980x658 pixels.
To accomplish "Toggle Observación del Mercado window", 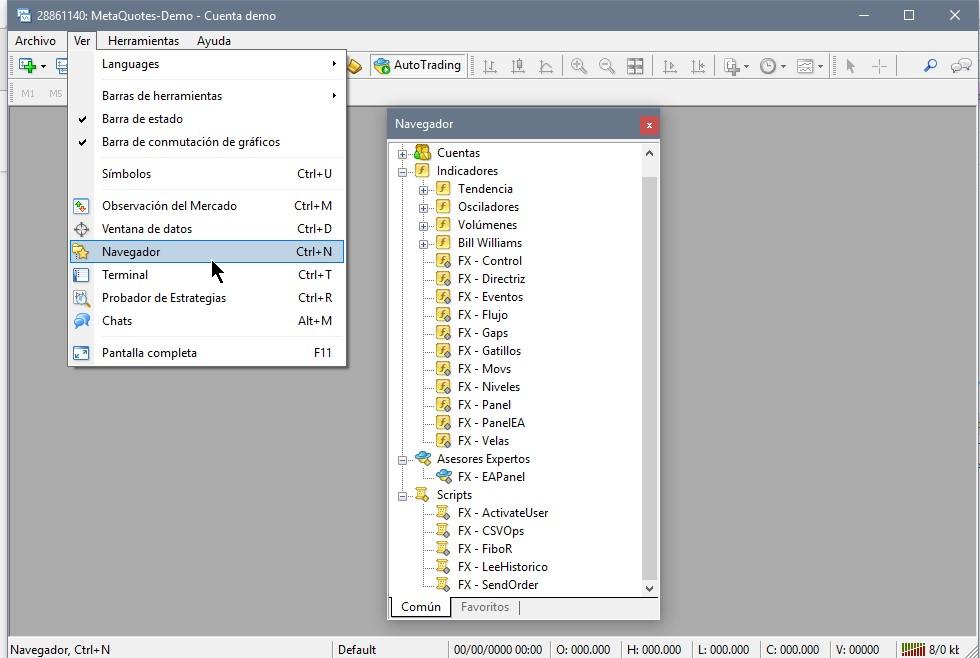I will (207, 206).
